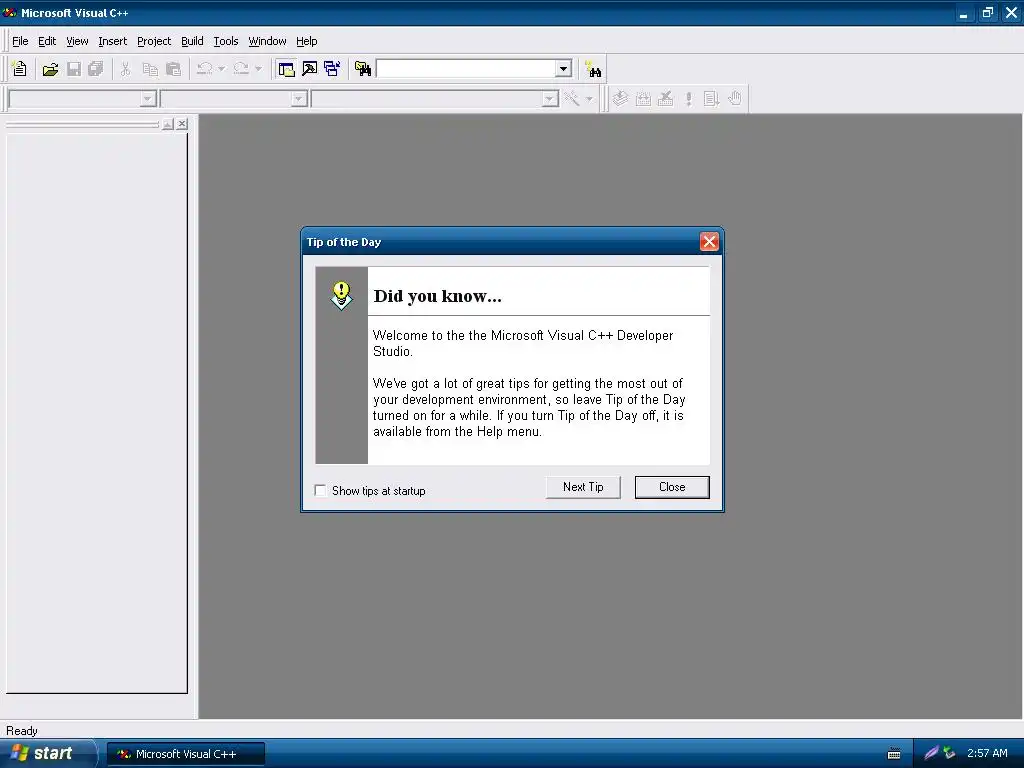Open the Build menu

pos(192,41)
